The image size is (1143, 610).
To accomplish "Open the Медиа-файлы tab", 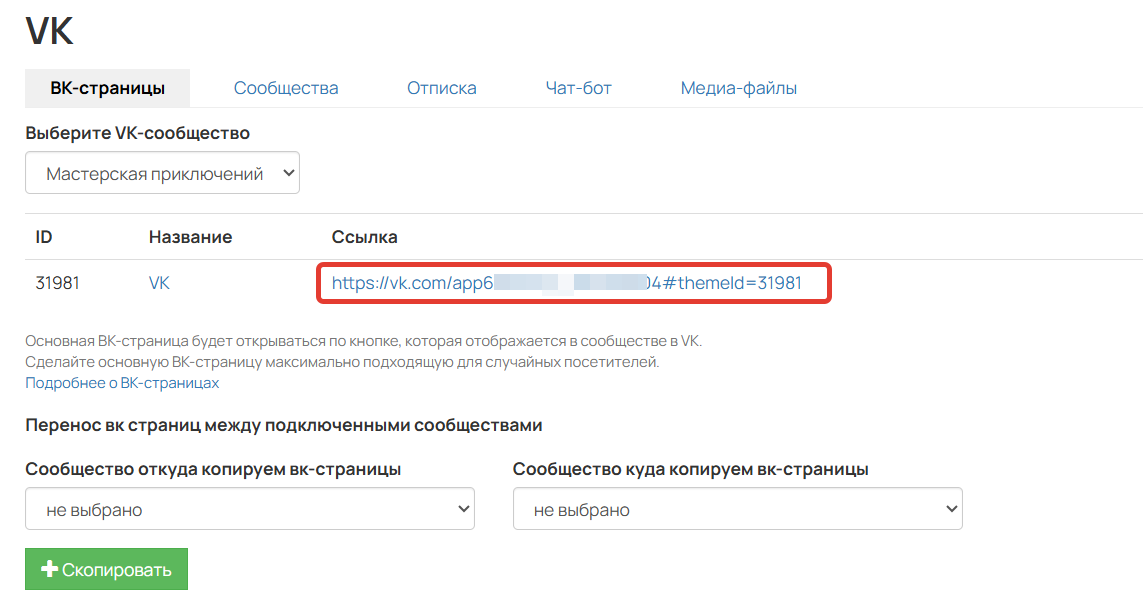I will 738,88.
